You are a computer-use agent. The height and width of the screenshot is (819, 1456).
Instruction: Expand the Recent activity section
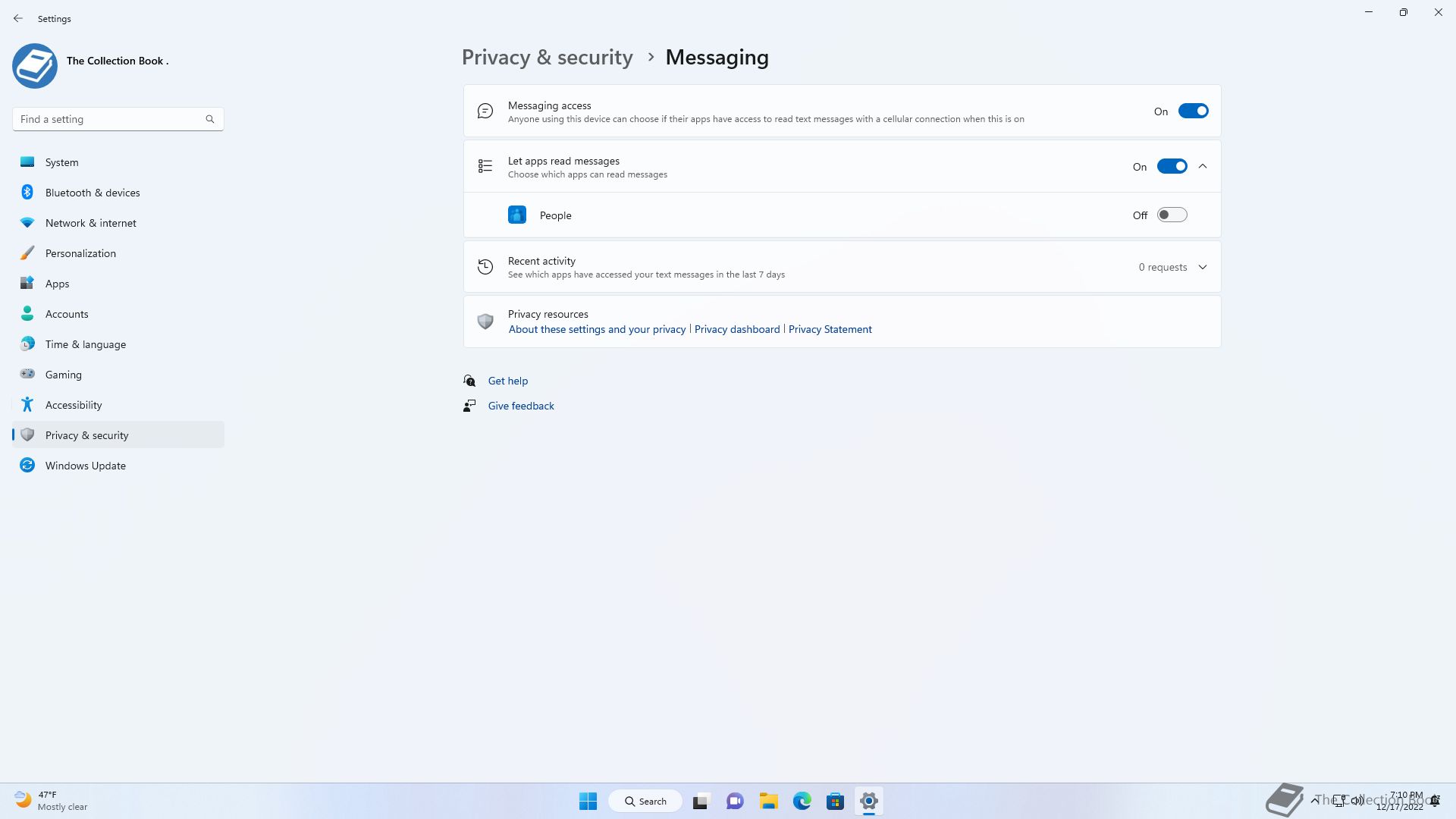click(x=1203, y=267)
